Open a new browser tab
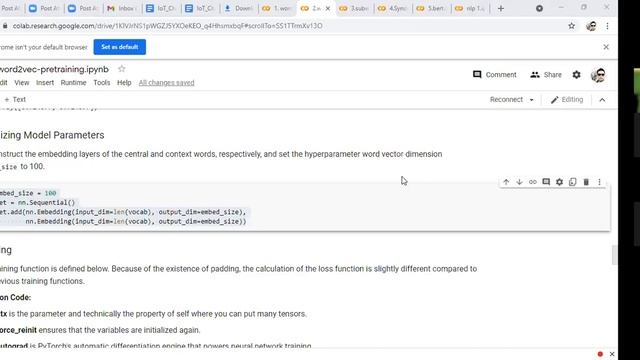The image size is (640, 360). coord(501,8)
